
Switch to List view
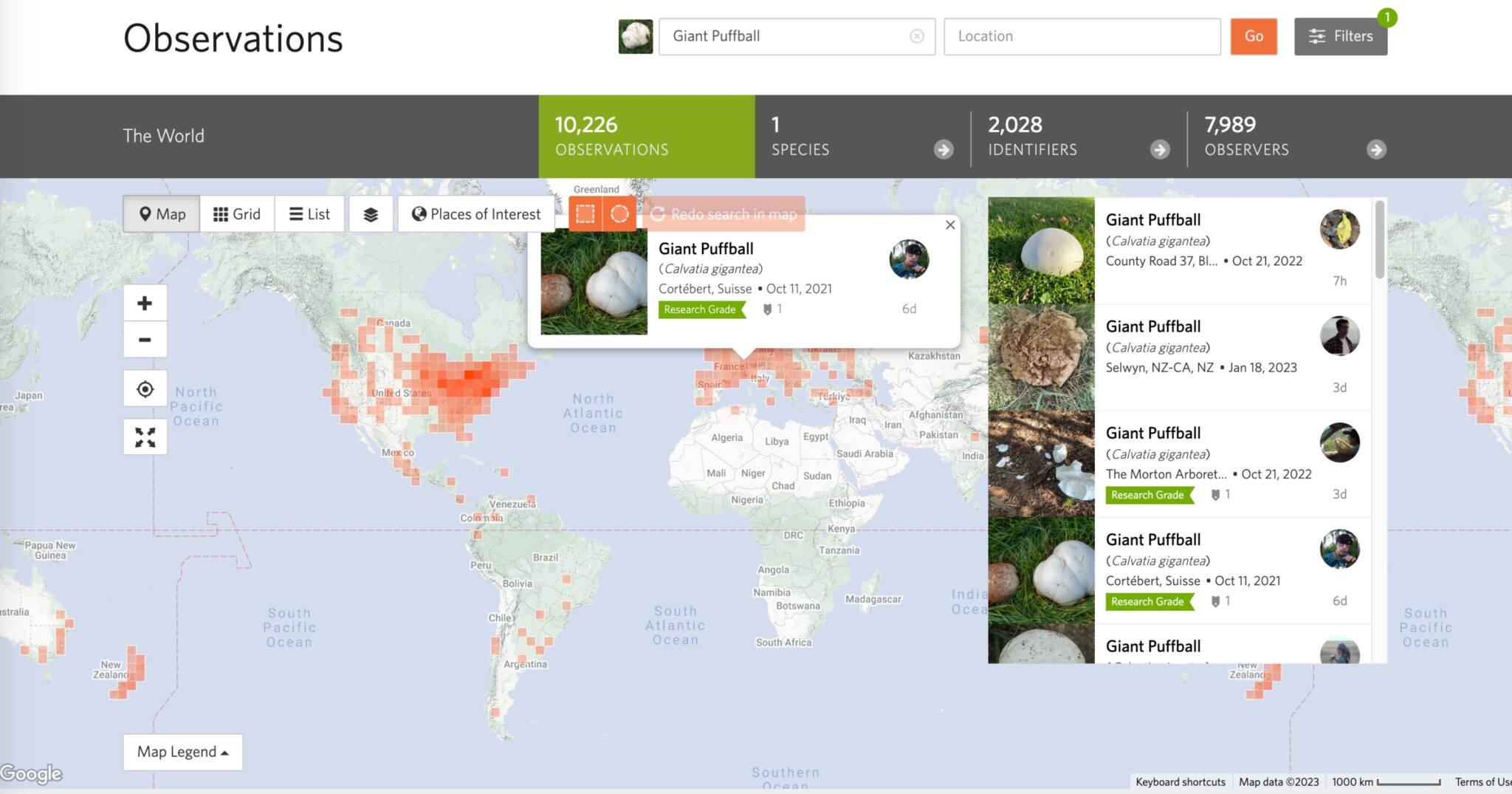(x=309, y=214)
